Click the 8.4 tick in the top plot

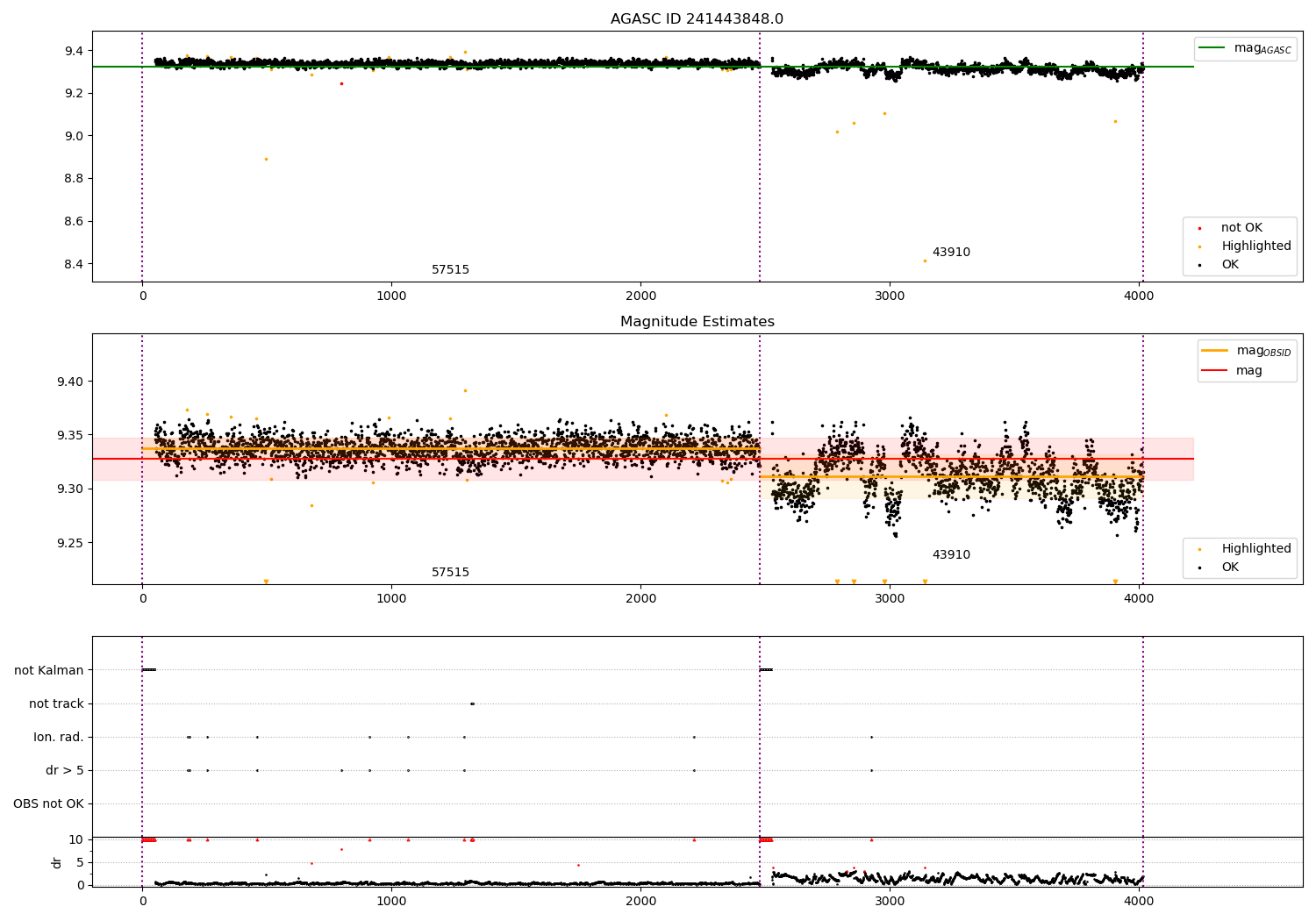(74, 264)
